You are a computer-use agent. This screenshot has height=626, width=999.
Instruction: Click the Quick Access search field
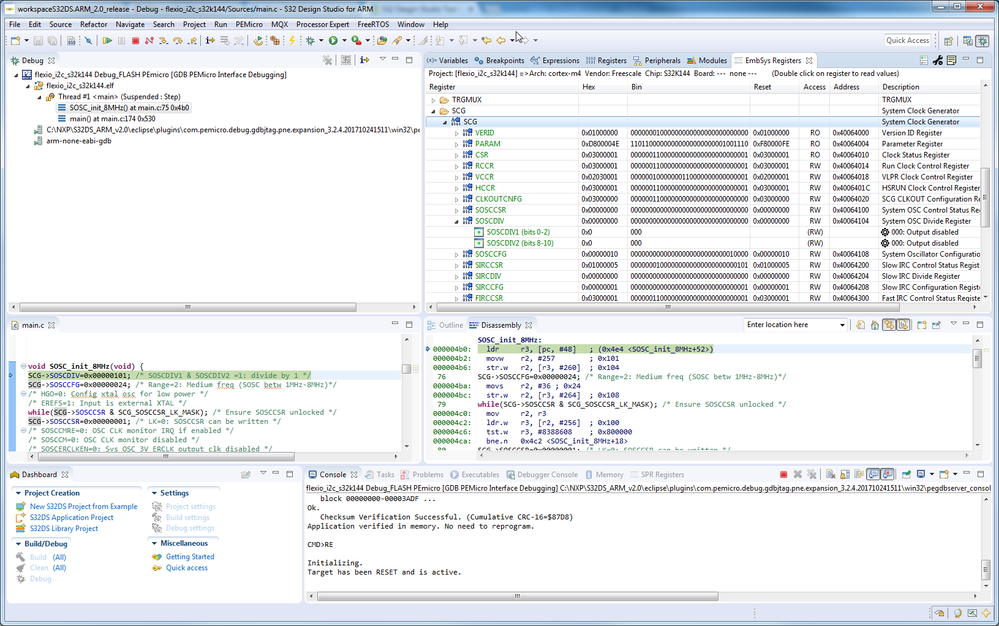click(x=908, y=41)
